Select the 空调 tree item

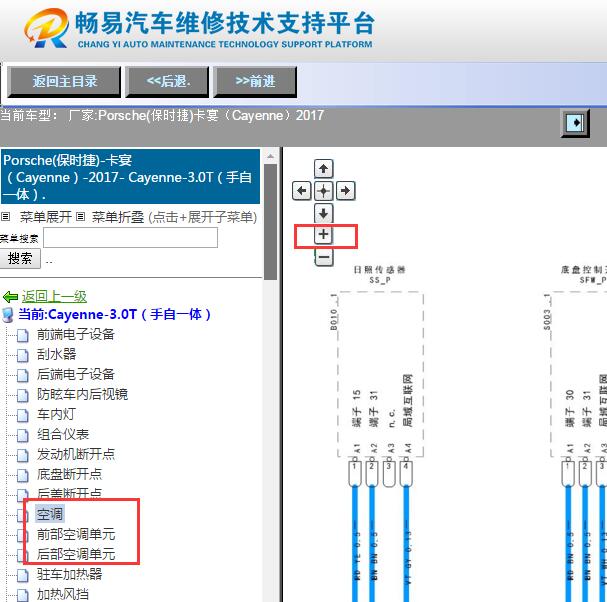tap(50, 515)
